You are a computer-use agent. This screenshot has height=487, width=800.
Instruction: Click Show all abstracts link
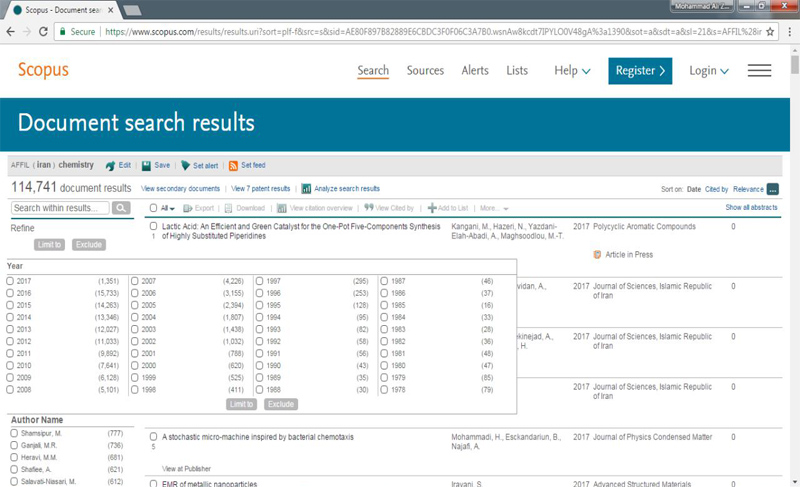coord(752,208)
